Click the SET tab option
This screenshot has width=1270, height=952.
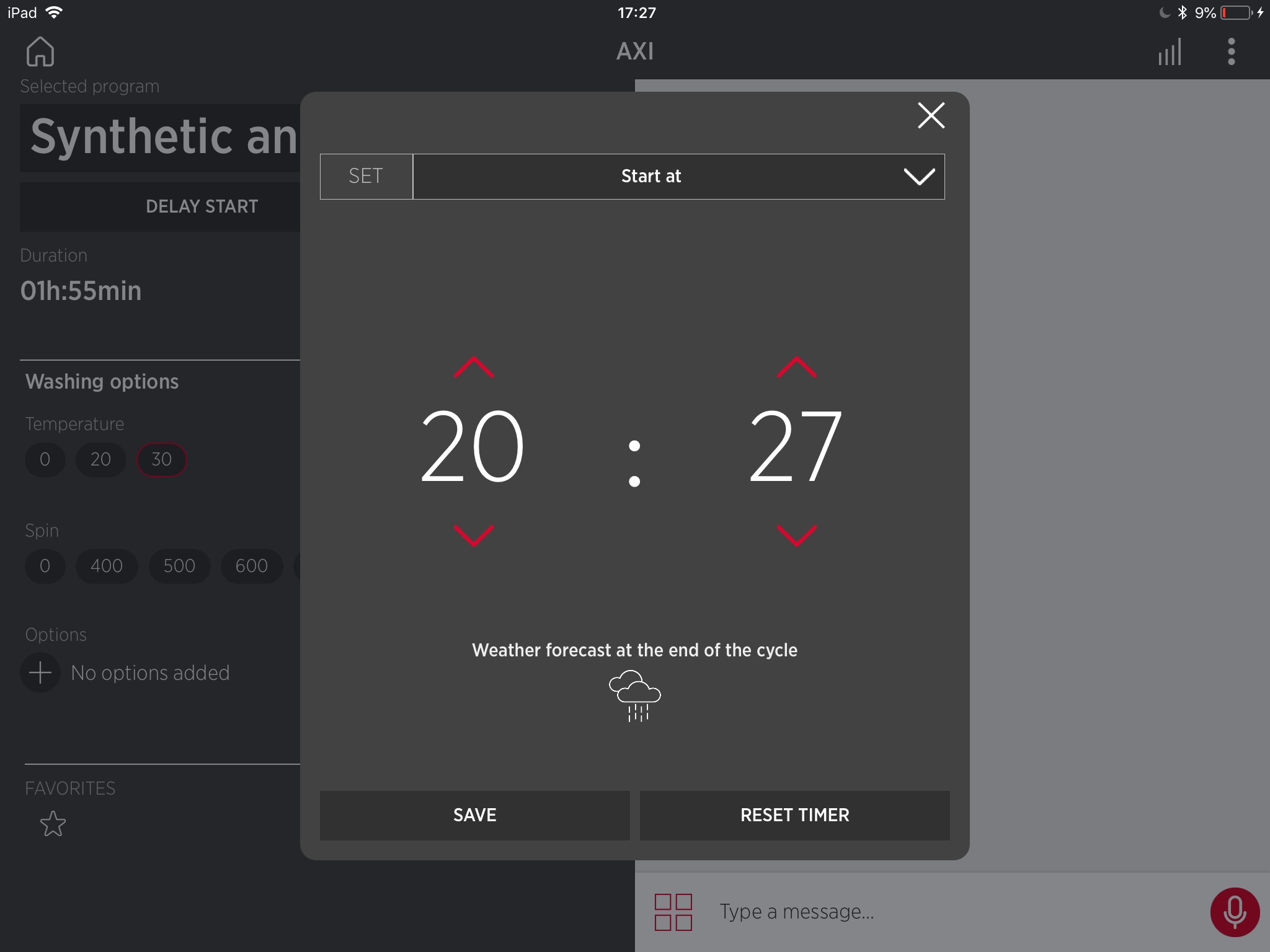364,177
